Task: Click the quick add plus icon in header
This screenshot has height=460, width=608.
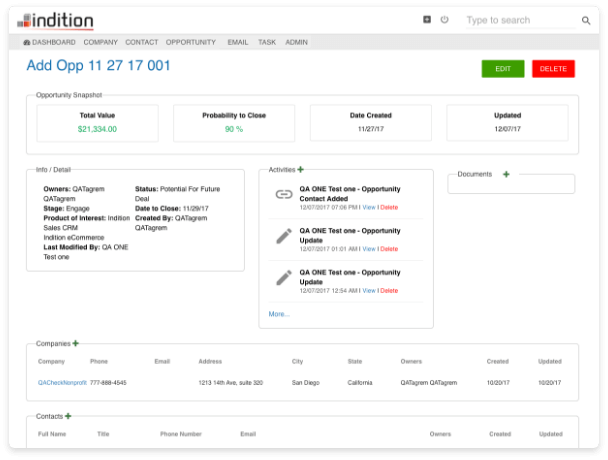Action: coord(427,19)
